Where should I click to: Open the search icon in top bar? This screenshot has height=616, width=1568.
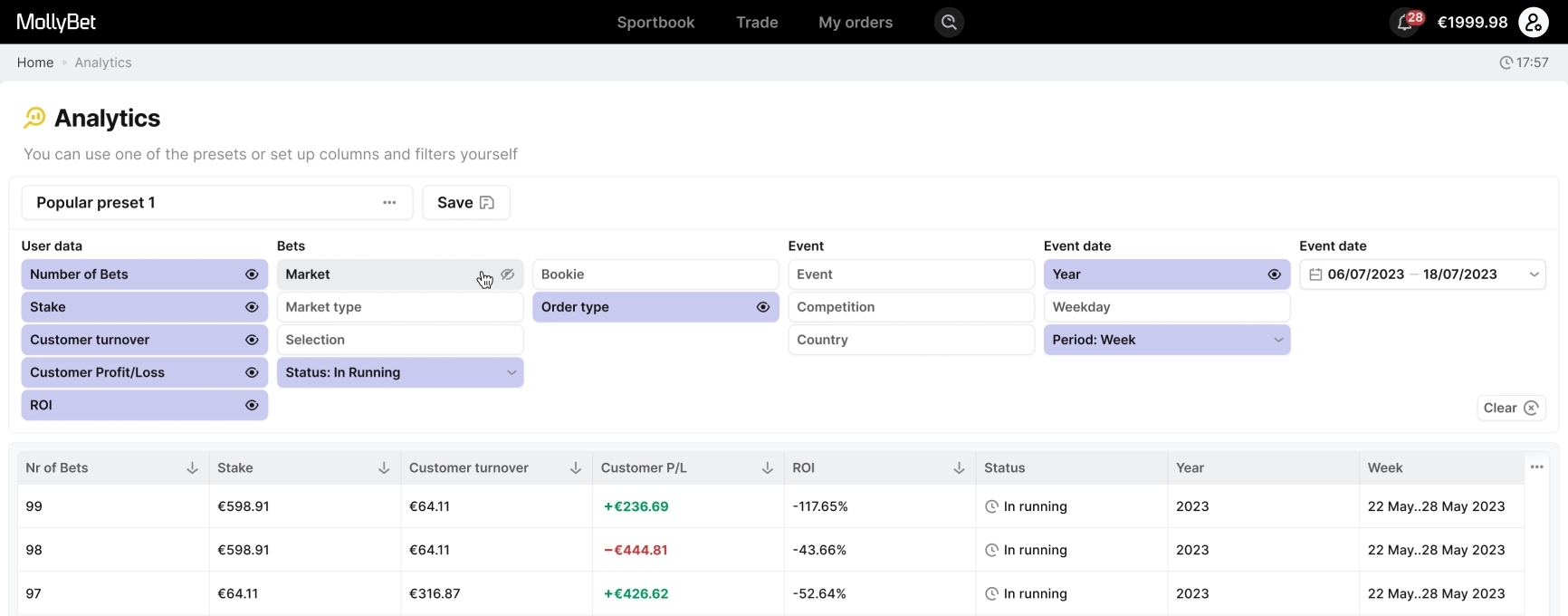[x=949, y=23]
